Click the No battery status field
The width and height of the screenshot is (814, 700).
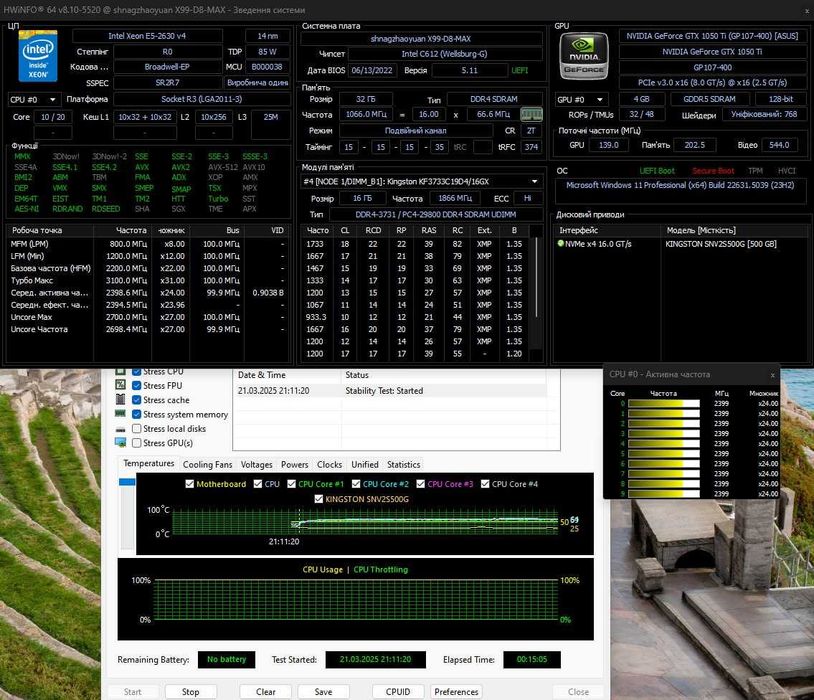click(226, 659)
